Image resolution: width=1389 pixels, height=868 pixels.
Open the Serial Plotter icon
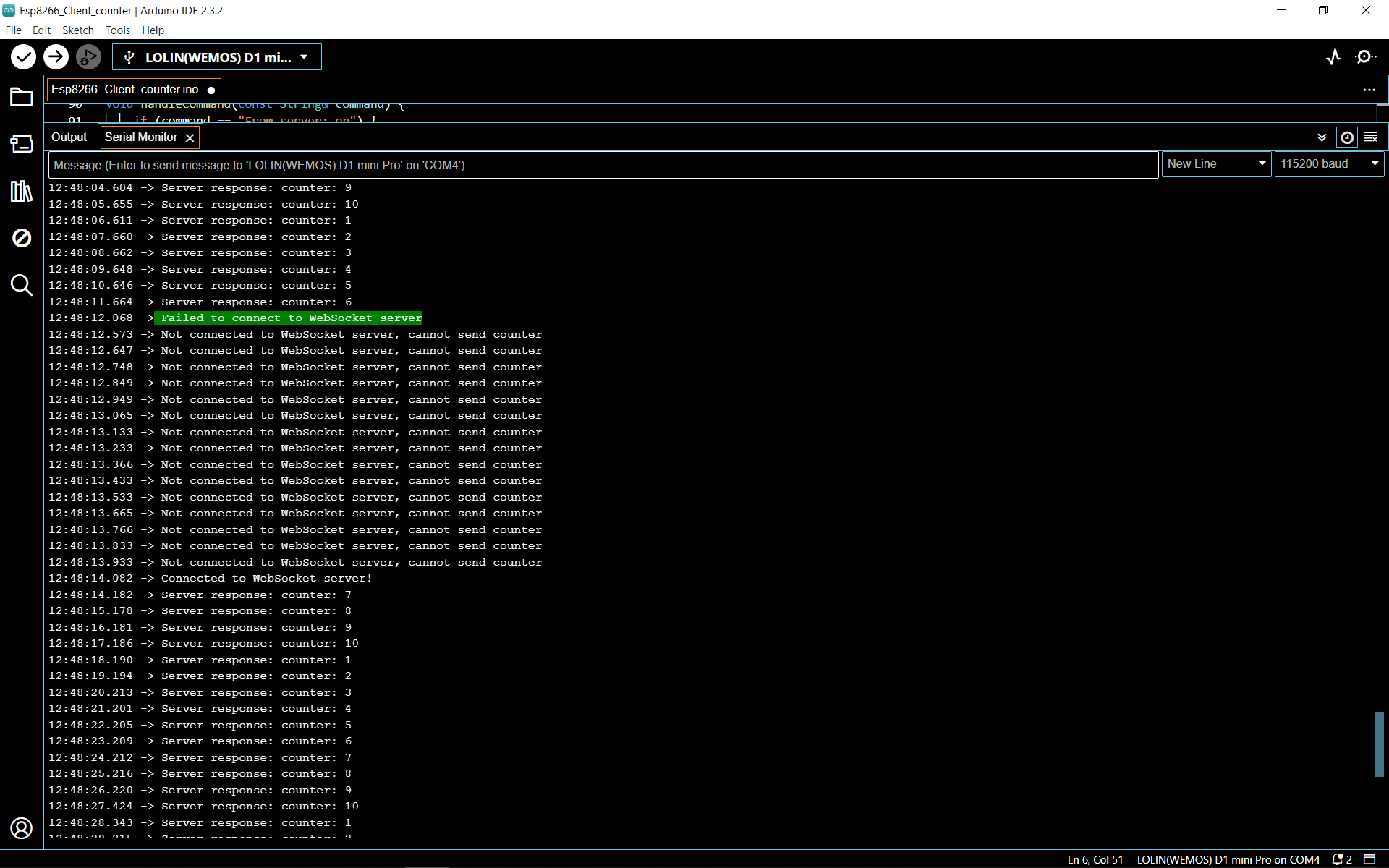click(x=1333, y=56)
